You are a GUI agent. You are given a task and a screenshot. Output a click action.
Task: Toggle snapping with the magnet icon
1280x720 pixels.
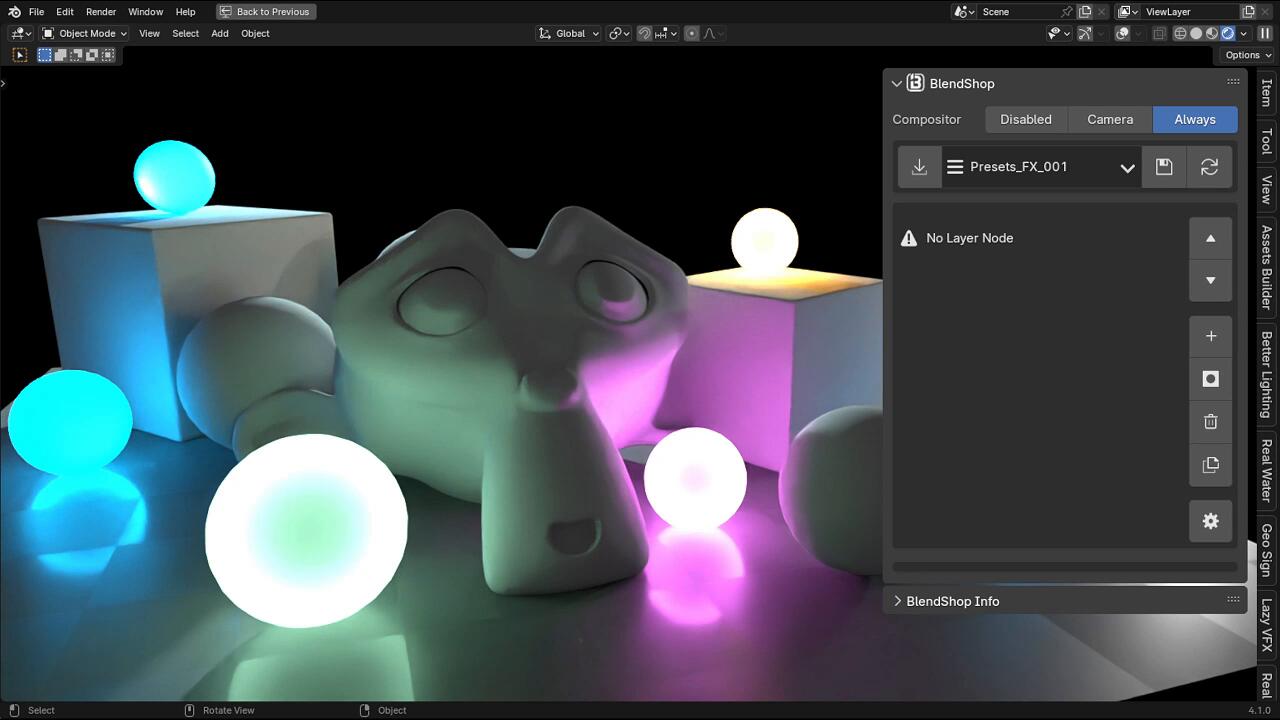pos(645,33)
